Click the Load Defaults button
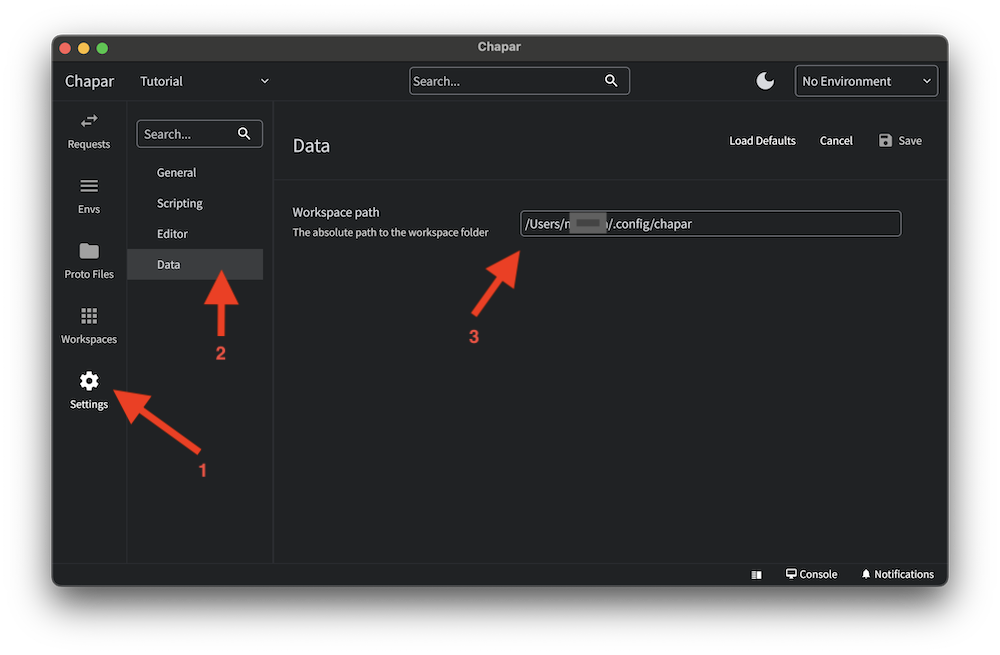 point(762,140)
